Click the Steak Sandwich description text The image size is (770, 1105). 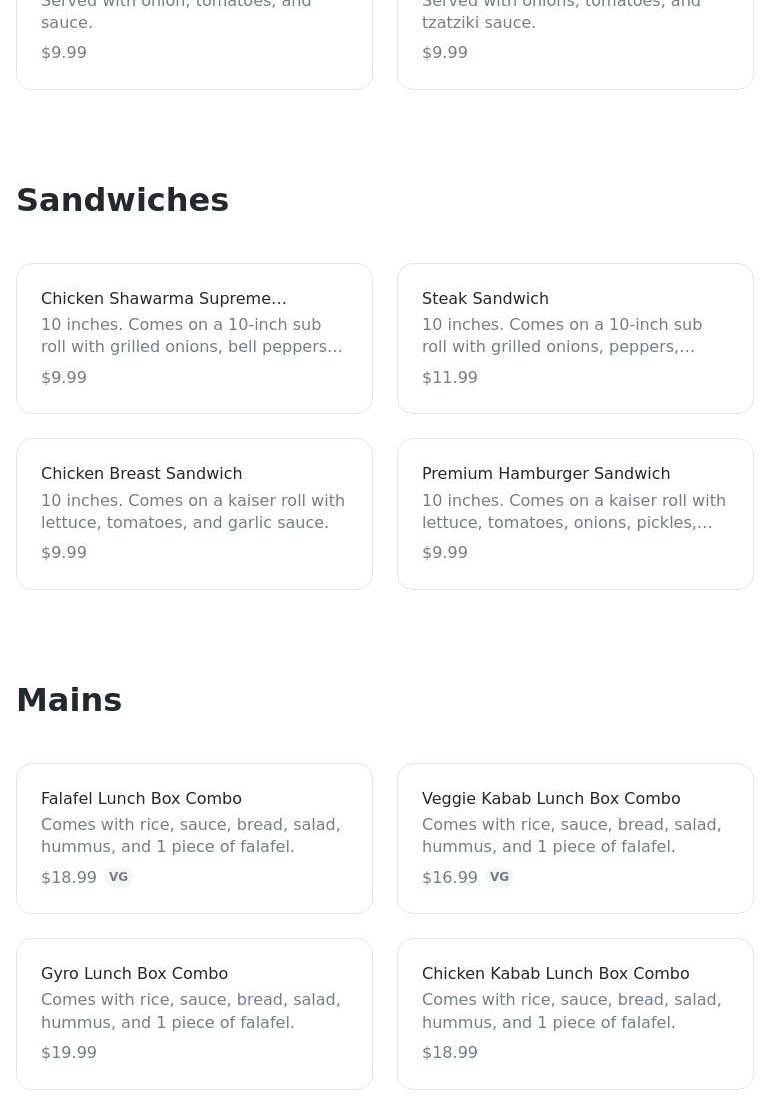[561, 335]
